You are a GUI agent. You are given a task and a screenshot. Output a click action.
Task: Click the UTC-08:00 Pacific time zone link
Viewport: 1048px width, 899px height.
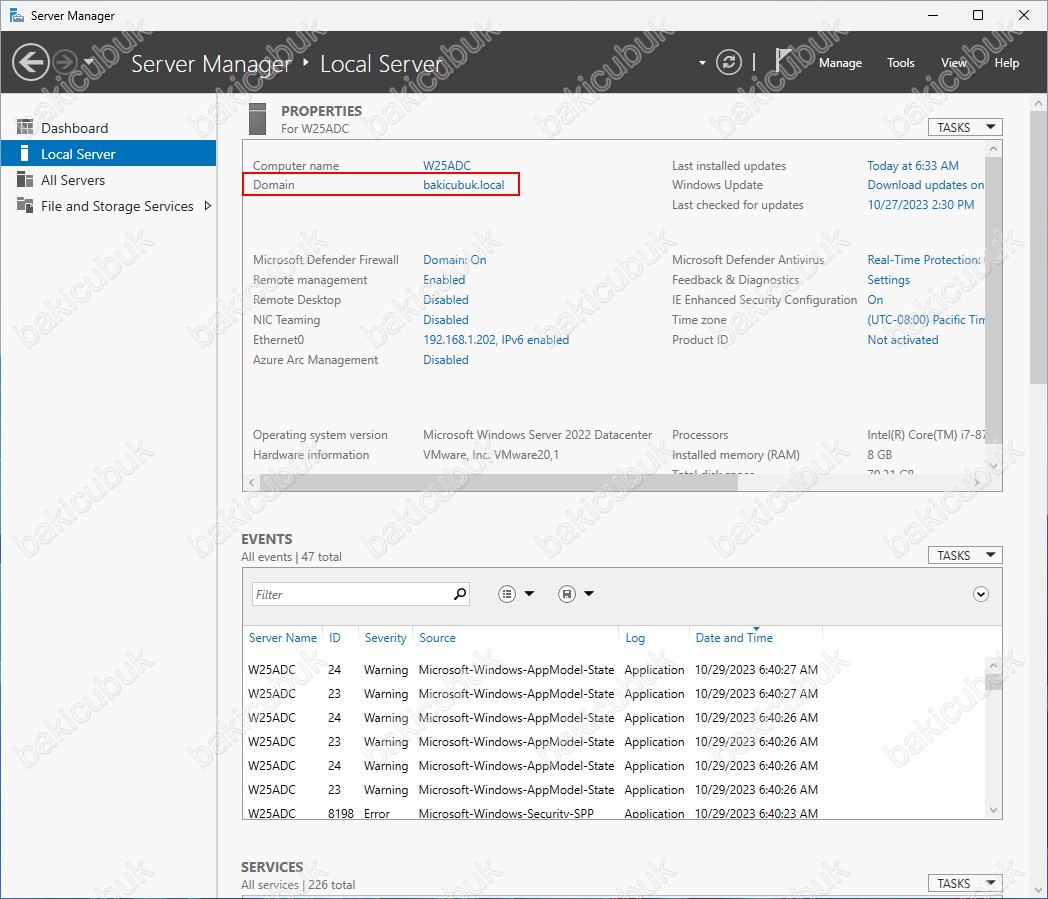pyautogui.click(x=926, y=319)
